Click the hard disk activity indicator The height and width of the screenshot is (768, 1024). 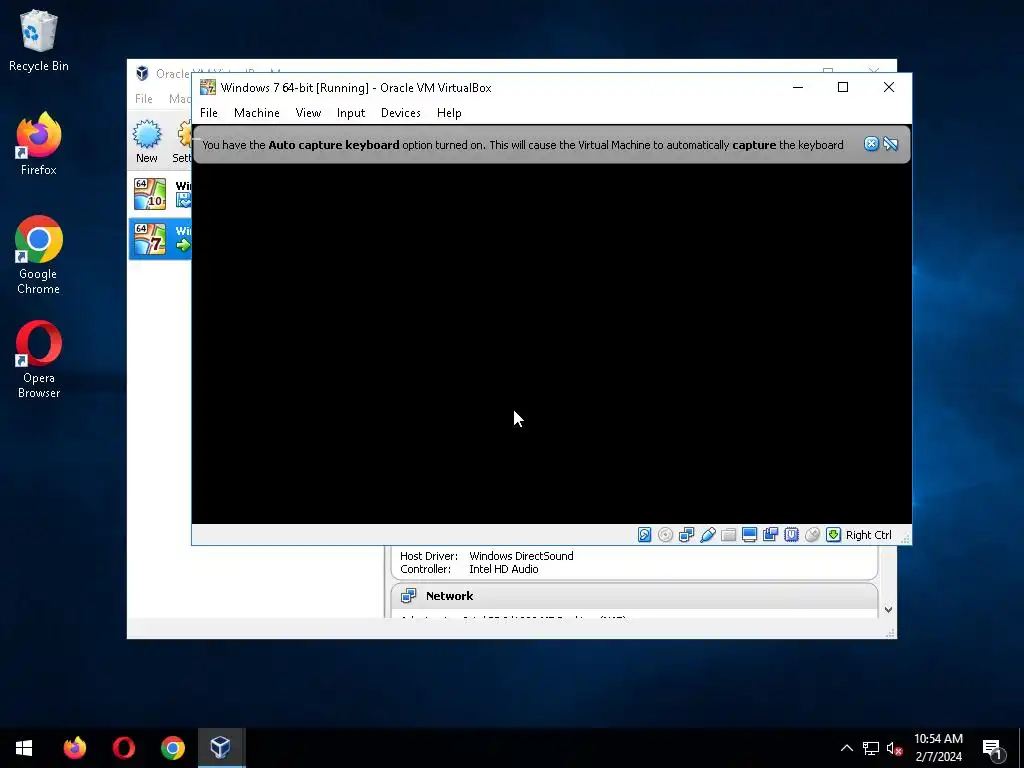pos(645,535)
